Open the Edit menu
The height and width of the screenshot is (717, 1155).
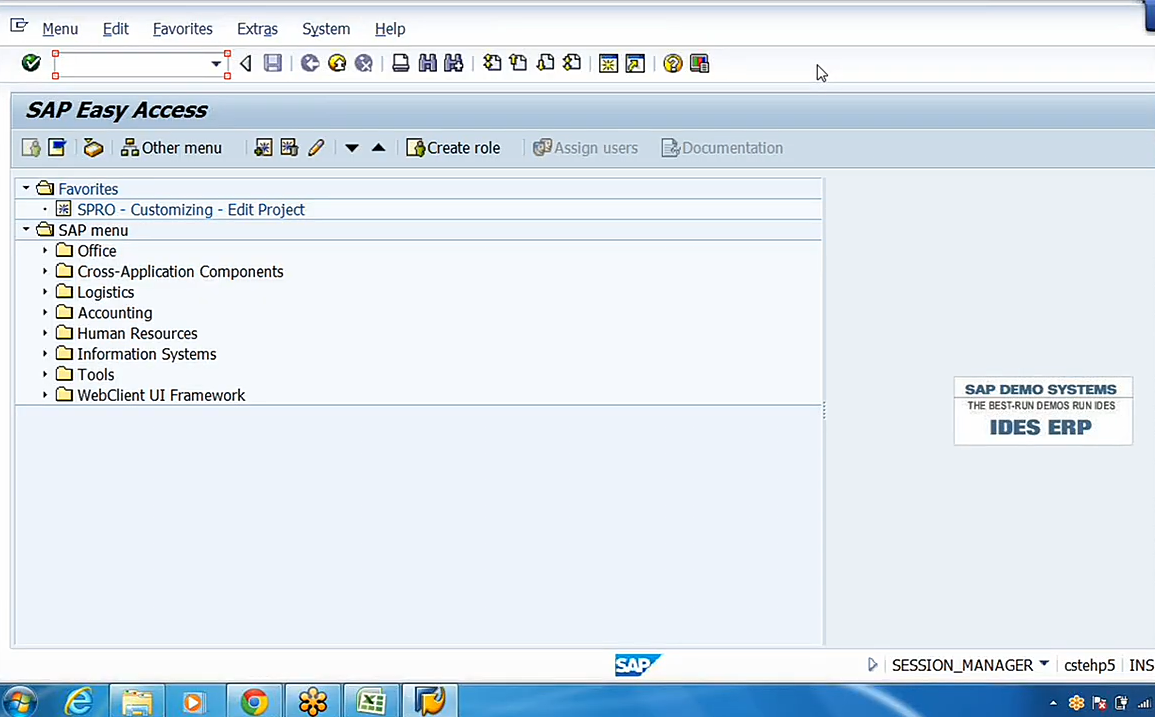[x=116, y=29]
